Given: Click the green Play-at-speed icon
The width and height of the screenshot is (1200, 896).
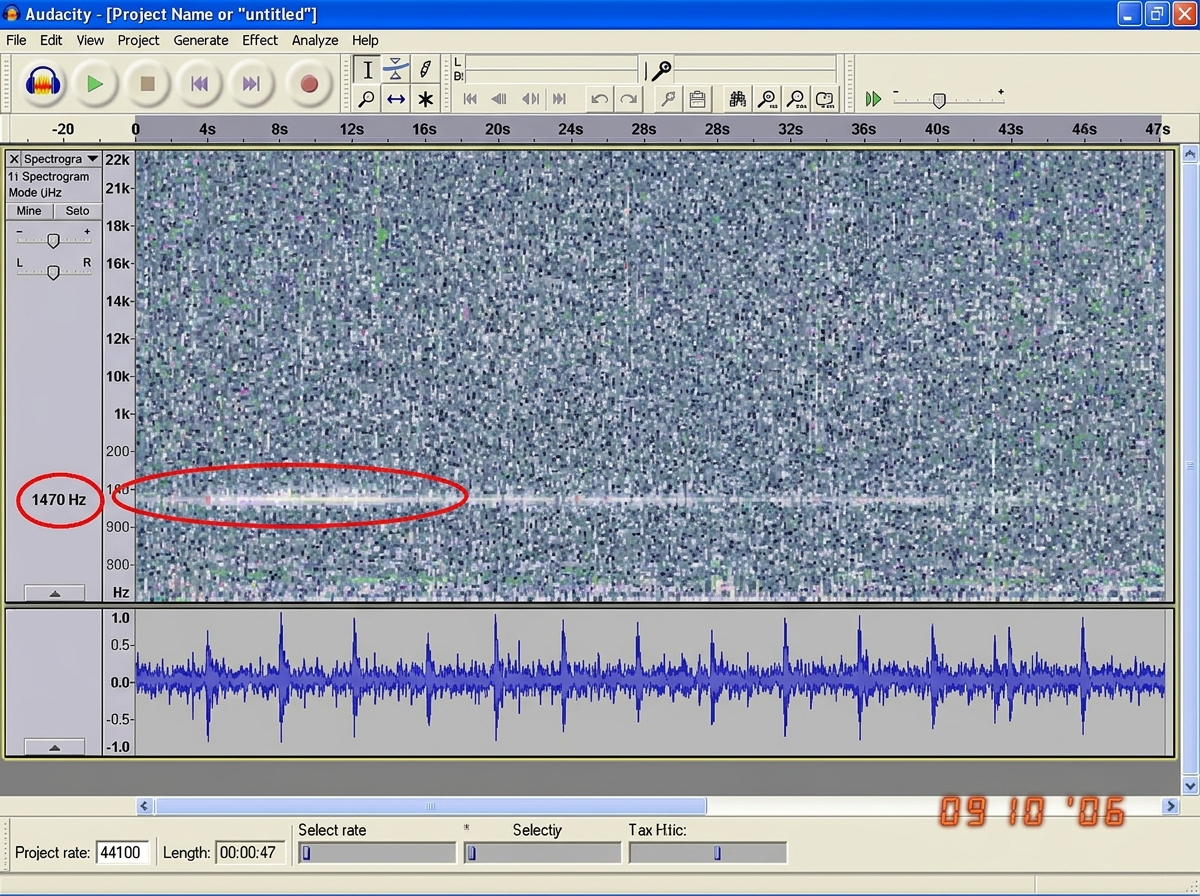Looking at the screenshot, I should point(874,98).
